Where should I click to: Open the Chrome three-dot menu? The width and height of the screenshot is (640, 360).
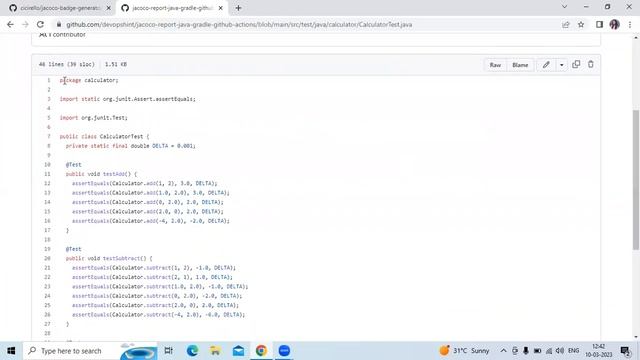[630, 25]
